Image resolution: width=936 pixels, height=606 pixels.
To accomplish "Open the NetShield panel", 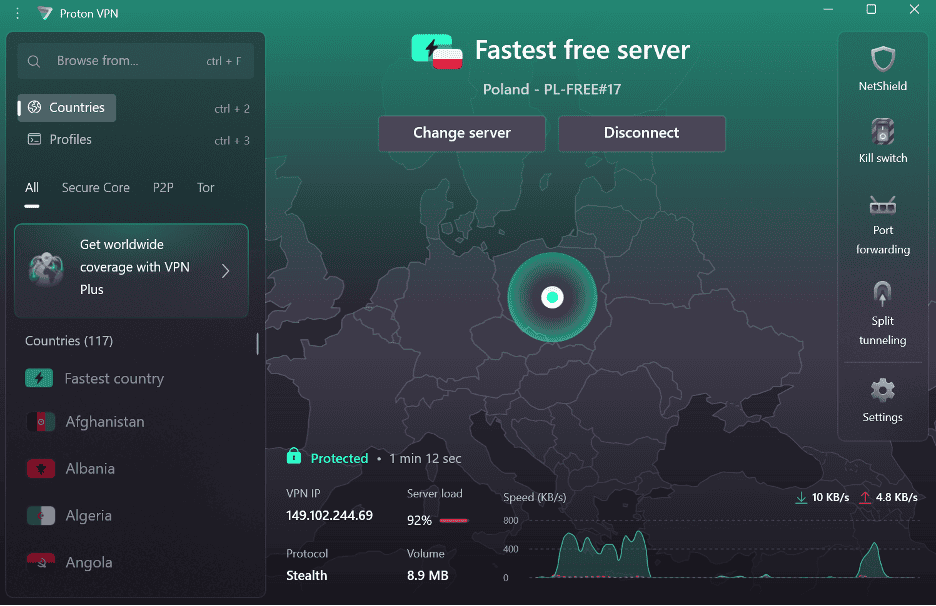I will 882,68.
